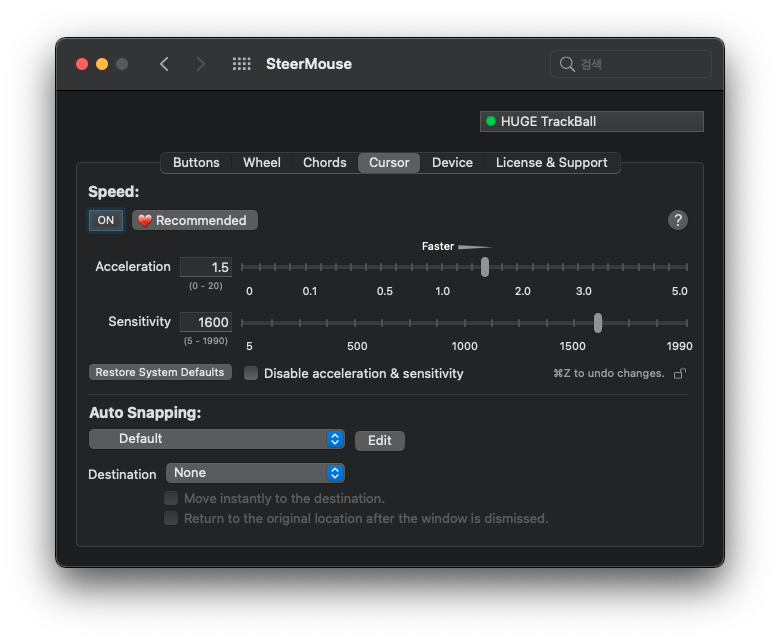
Task: Switch to the Chords tab
Action: (324, 163)
